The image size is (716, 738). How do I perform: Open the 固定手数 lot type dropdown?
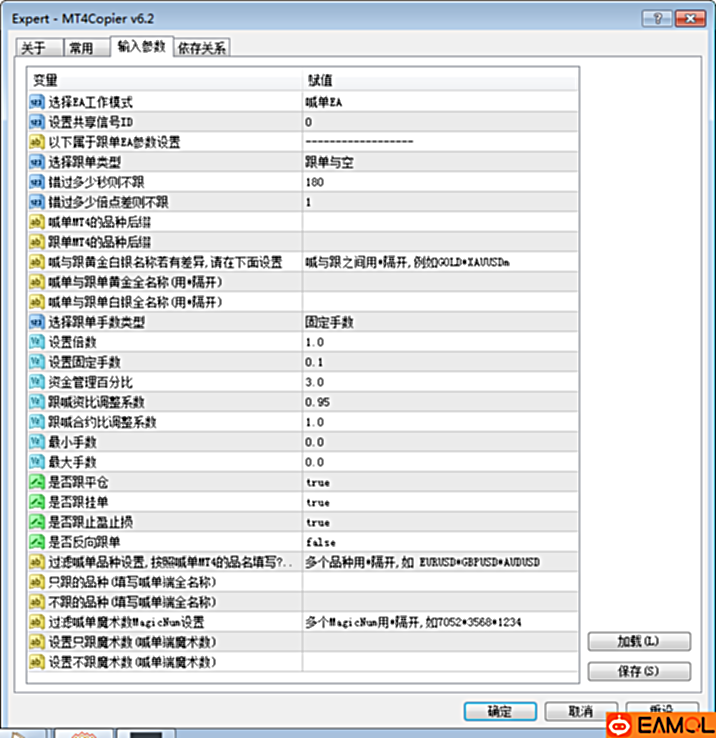(x=440, y=322)
